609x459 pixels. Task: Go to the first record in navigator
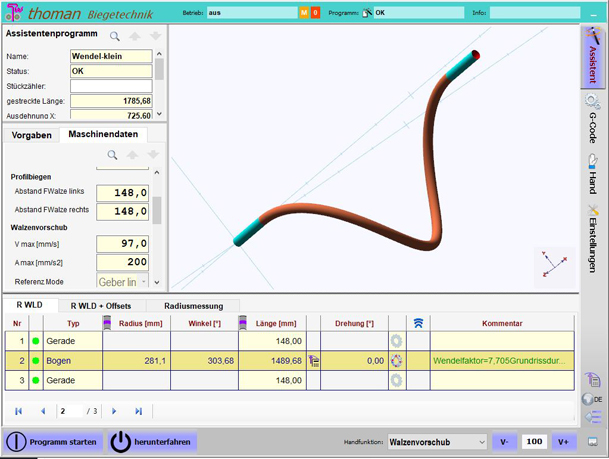click(18, 411)
